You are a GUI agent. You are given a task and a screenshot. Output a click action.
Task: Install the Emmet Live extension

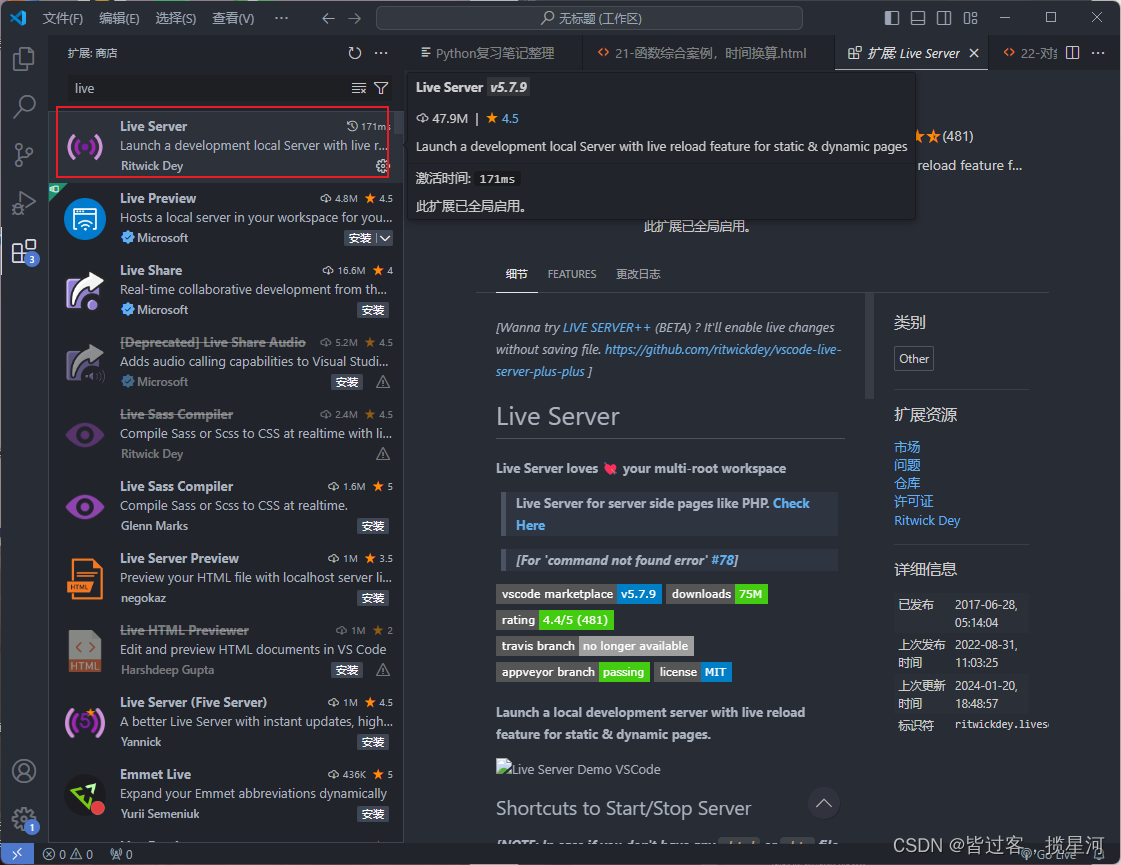[x=372, y=814]
